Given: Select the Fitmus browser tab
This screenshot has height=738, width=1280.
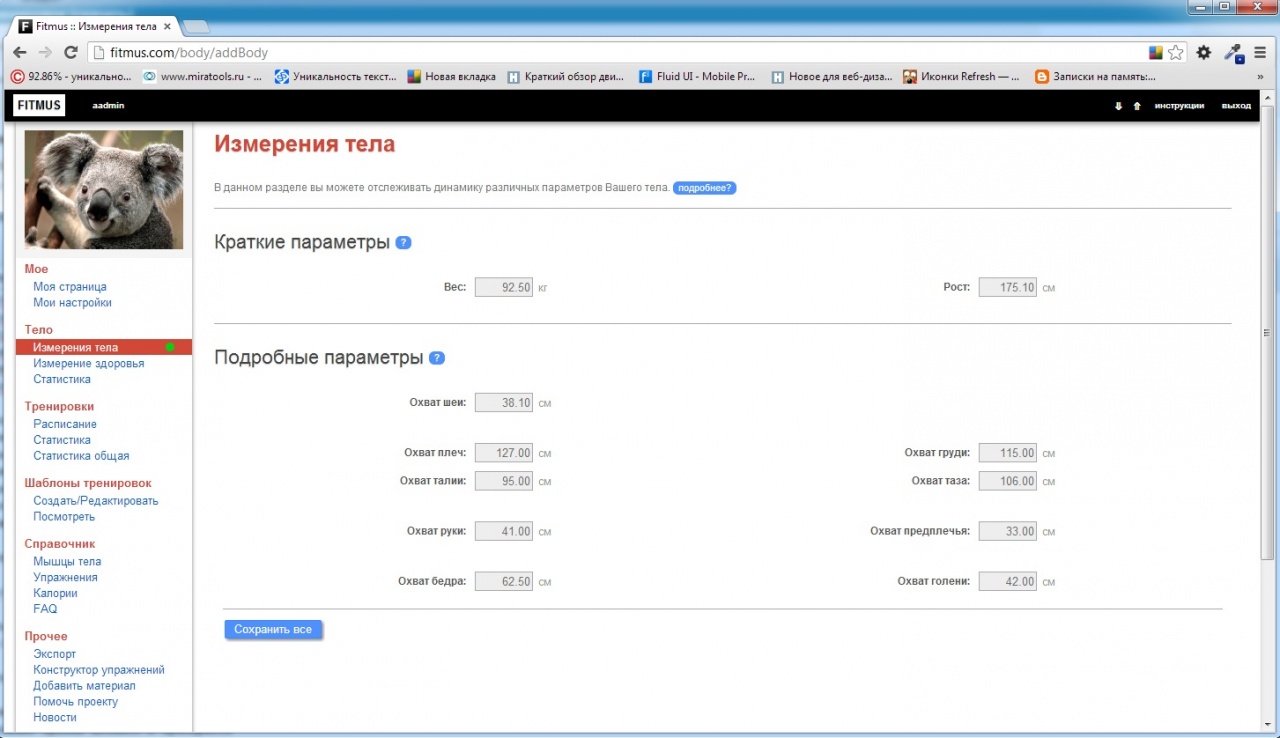Looking at the screenshot, I should point(90,26).
